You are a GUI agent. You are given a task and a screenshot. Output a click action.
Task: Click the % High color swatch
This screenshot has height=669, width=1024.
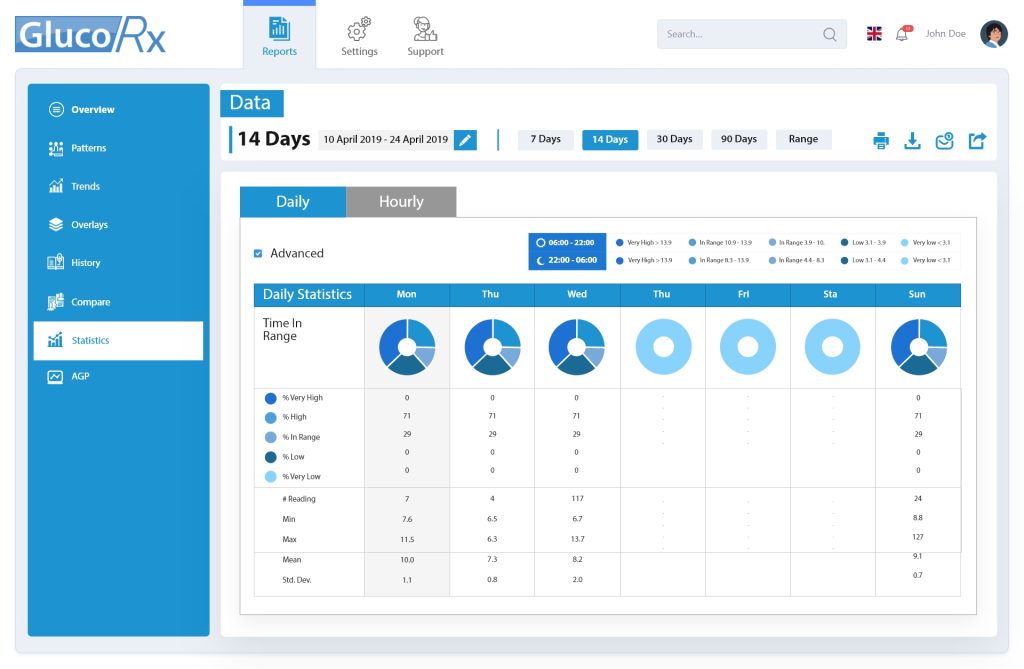point(270,417)
